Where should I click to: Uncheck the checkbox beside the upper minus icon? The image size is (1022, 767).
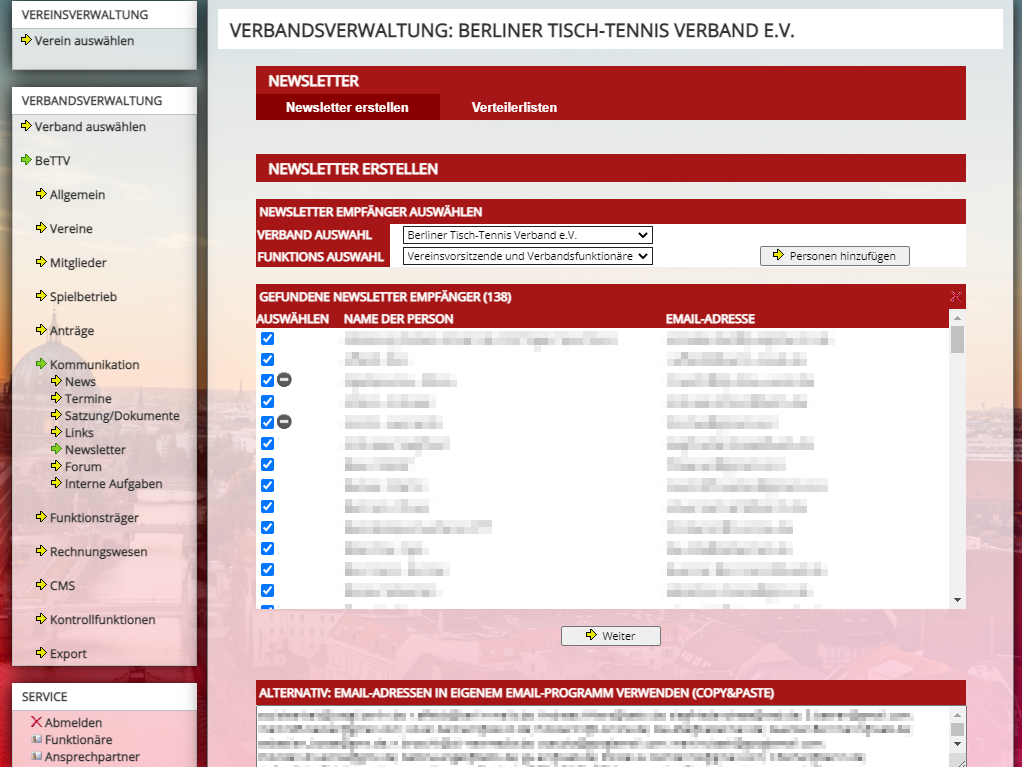(267, 380)
